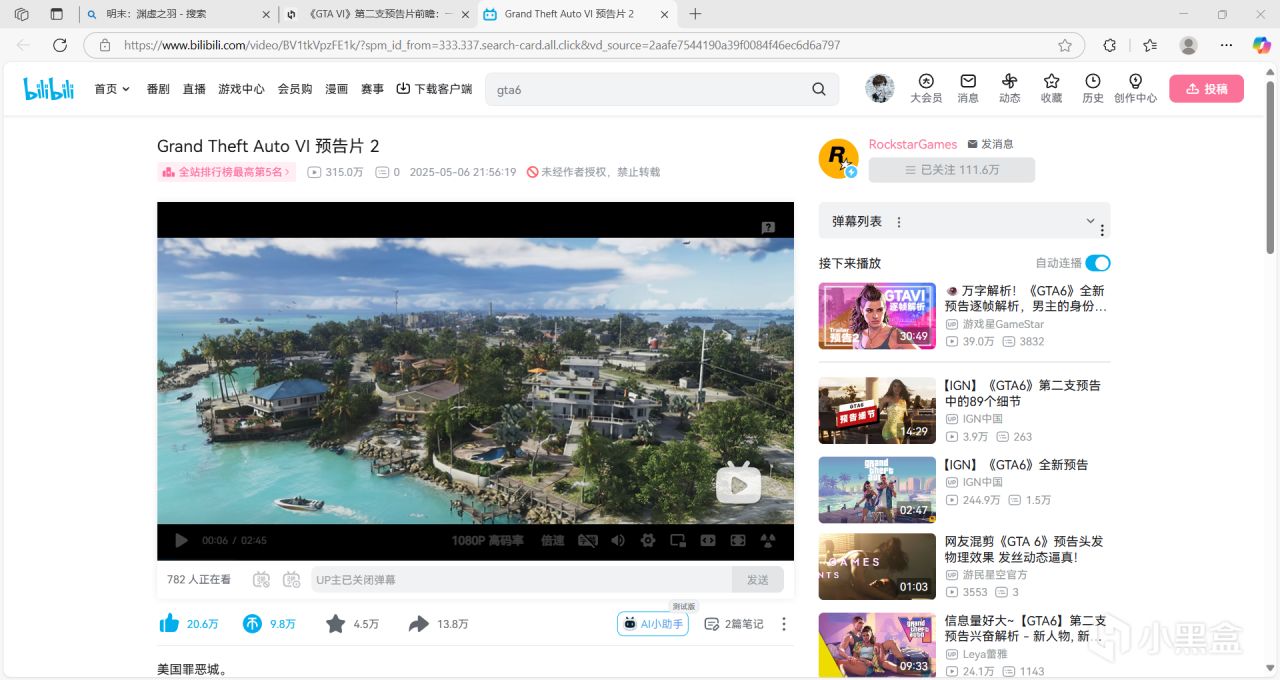Open a new browser tab
Screen dimensions: 1280x680
tap(695, 14)
